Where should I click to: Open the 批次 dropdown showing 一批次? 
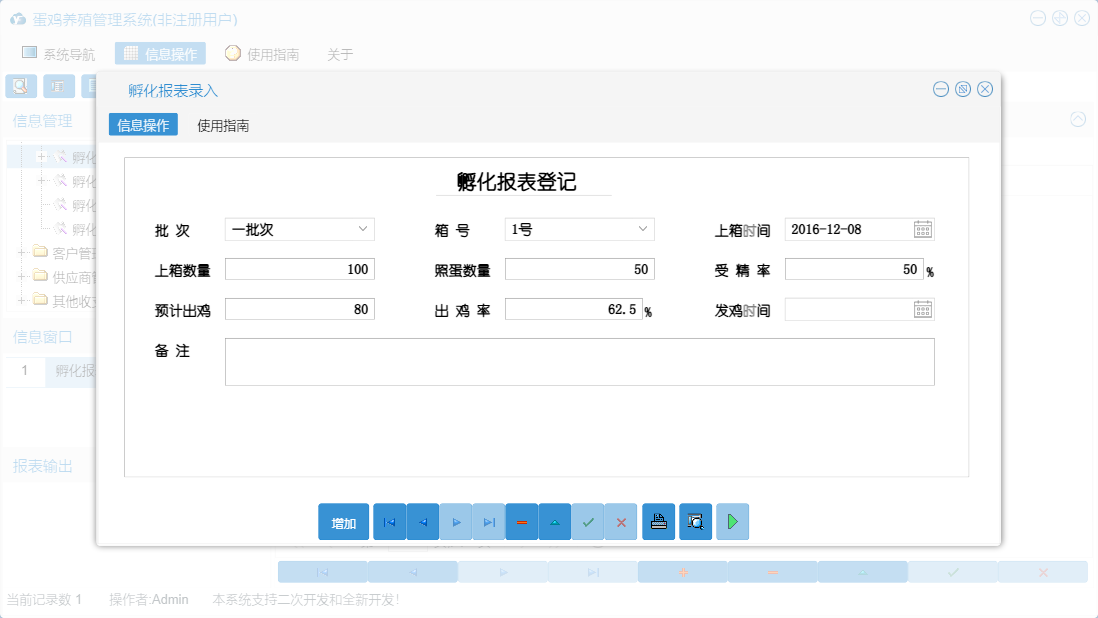[x=363, y=228]
